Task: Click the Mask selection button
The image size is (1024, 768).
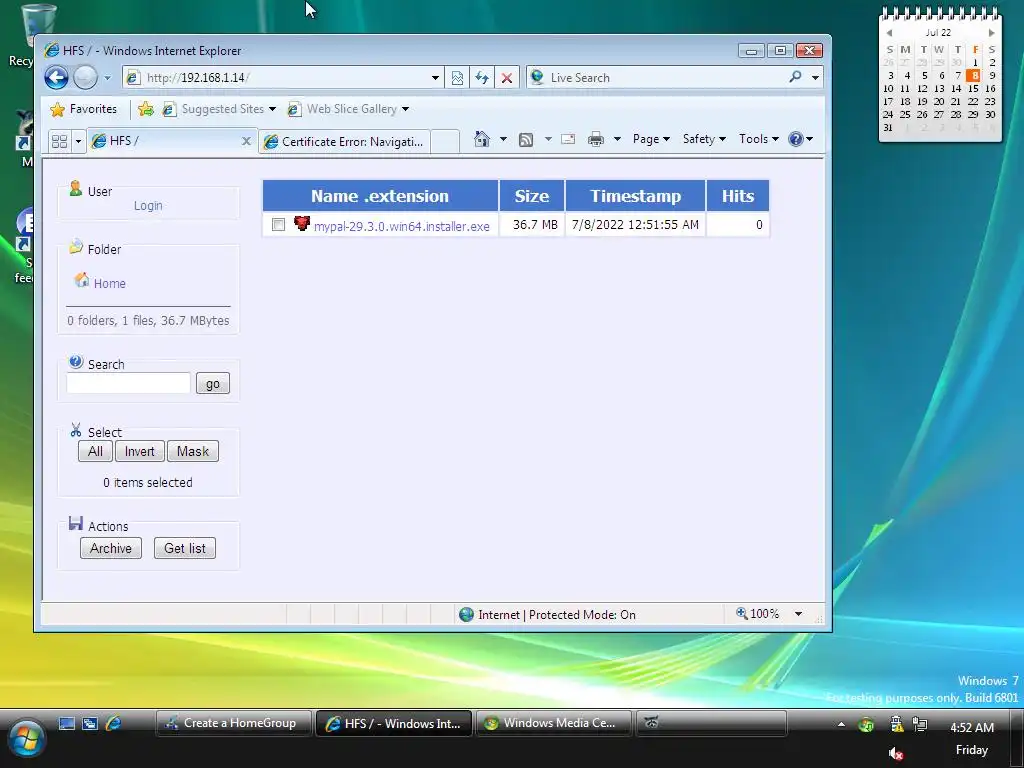Action: [193, 451]
